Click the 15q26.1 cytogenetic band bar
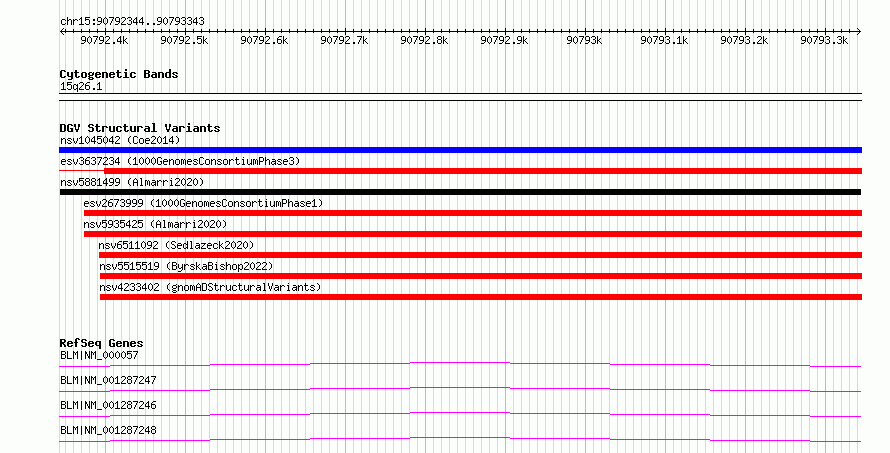890x453 pixels. pos(460,97)
